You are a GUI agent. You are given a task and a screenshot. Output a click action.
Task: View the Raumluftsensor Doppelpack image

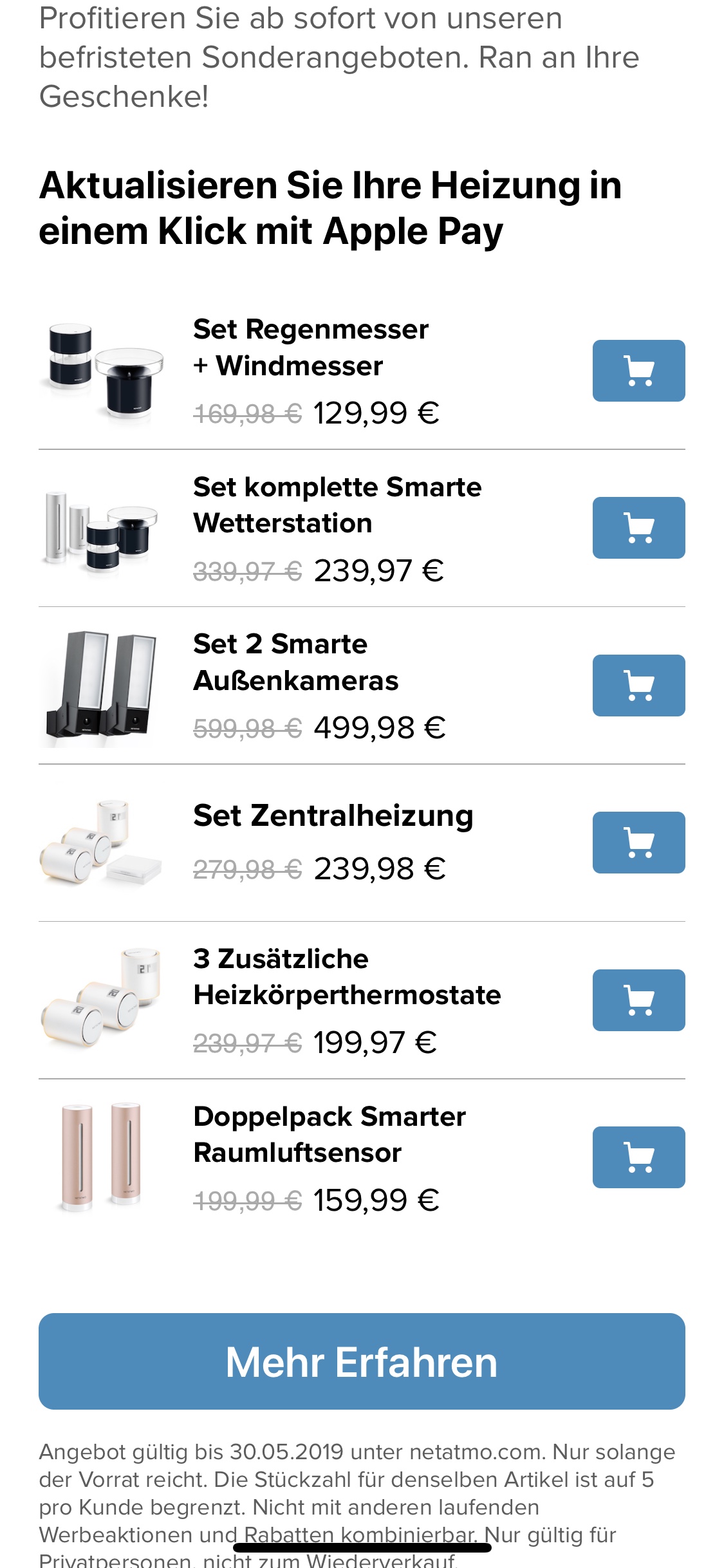[x=101, y=1157]
